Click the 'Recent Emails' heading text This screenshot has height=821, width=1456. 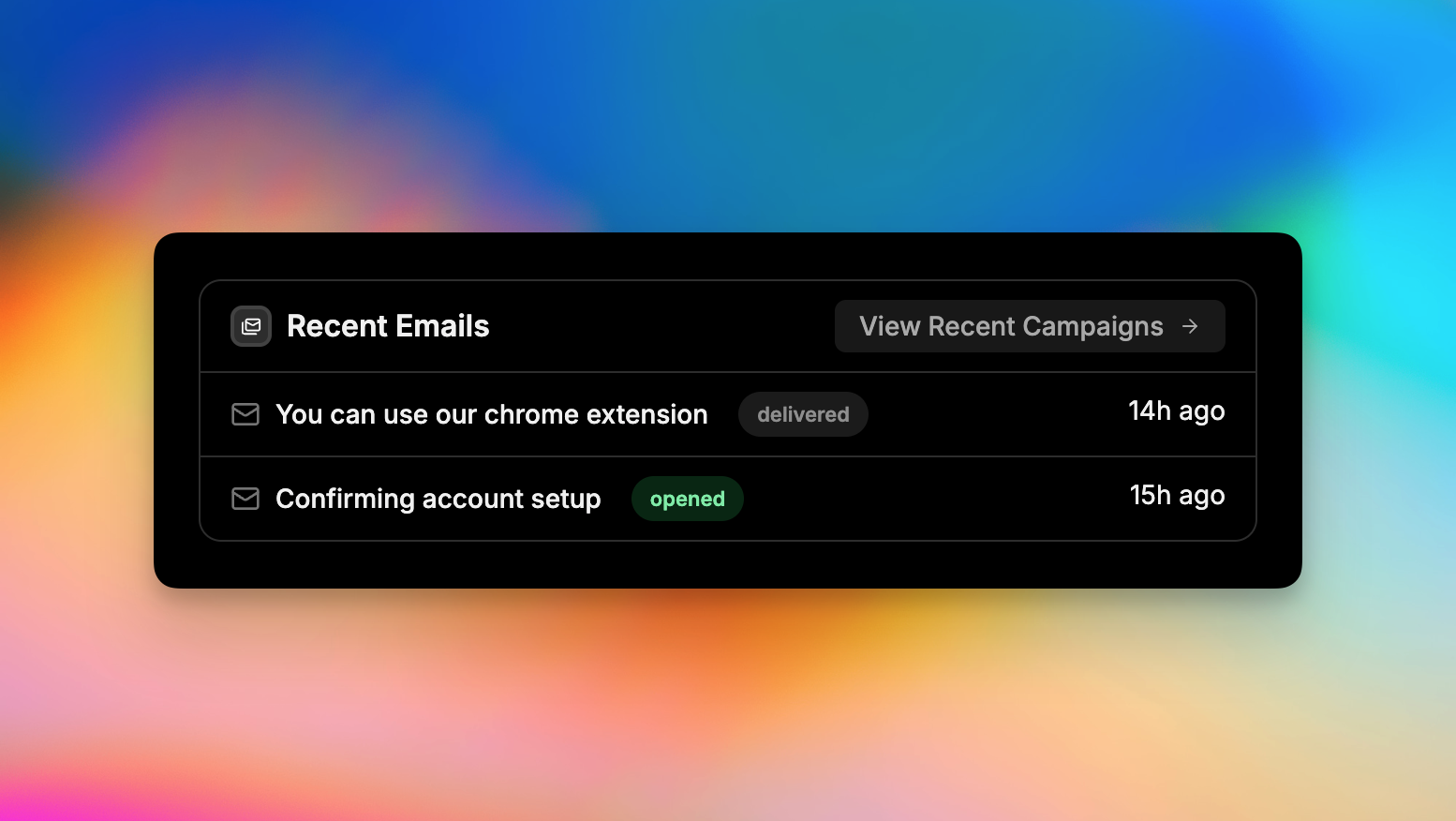tap(388, 326)
